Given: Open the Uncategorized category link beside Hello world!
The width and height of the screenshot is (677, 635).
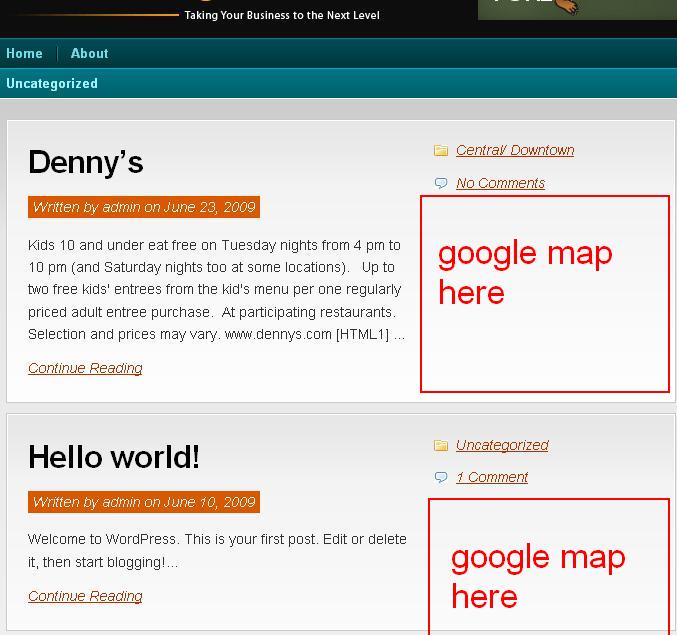Looking at the screenshot, I should [502, 445].
